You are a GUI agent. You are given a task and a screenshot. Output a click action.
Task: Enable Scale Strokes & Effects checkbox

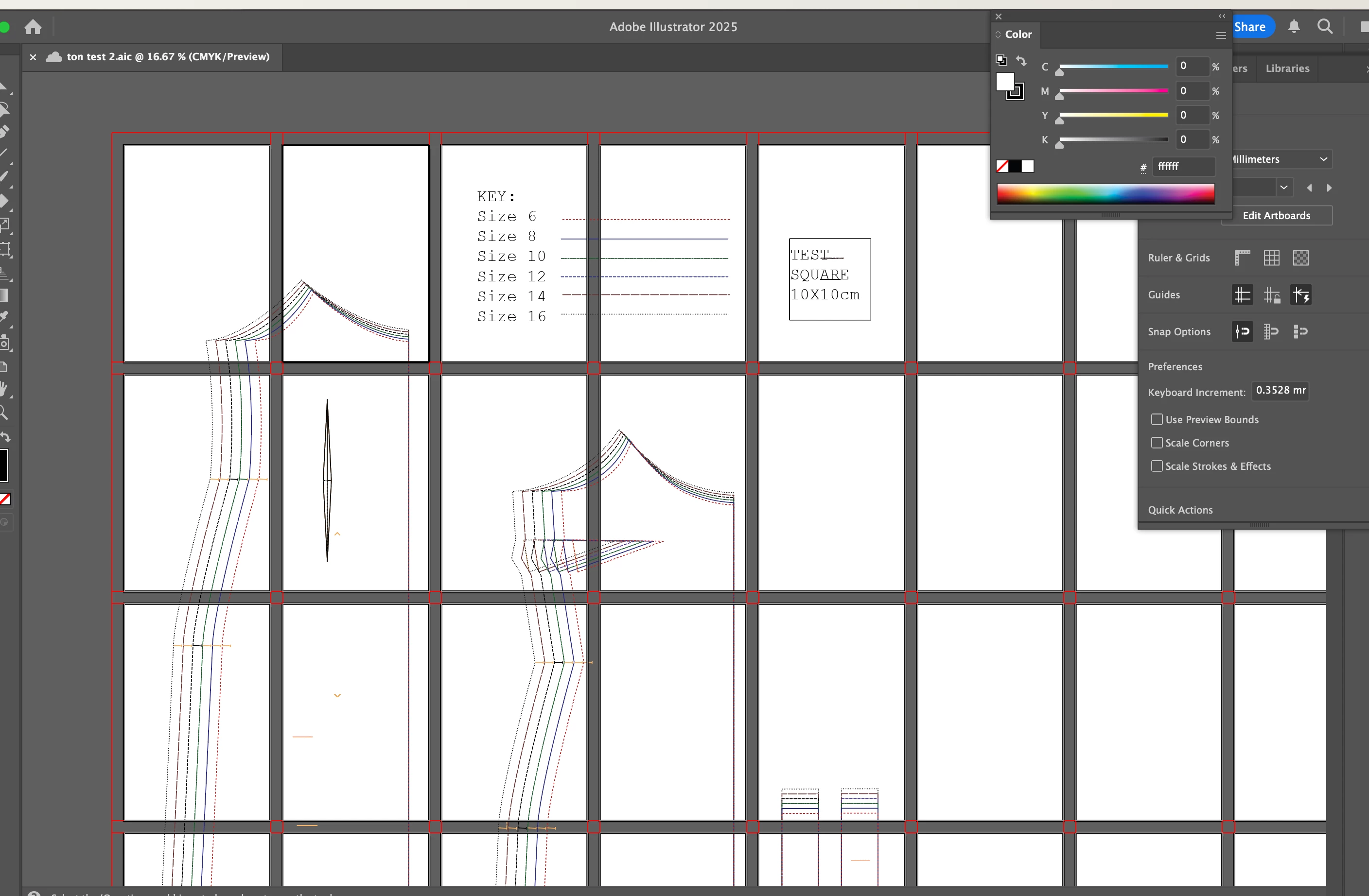pos(1157,466)
